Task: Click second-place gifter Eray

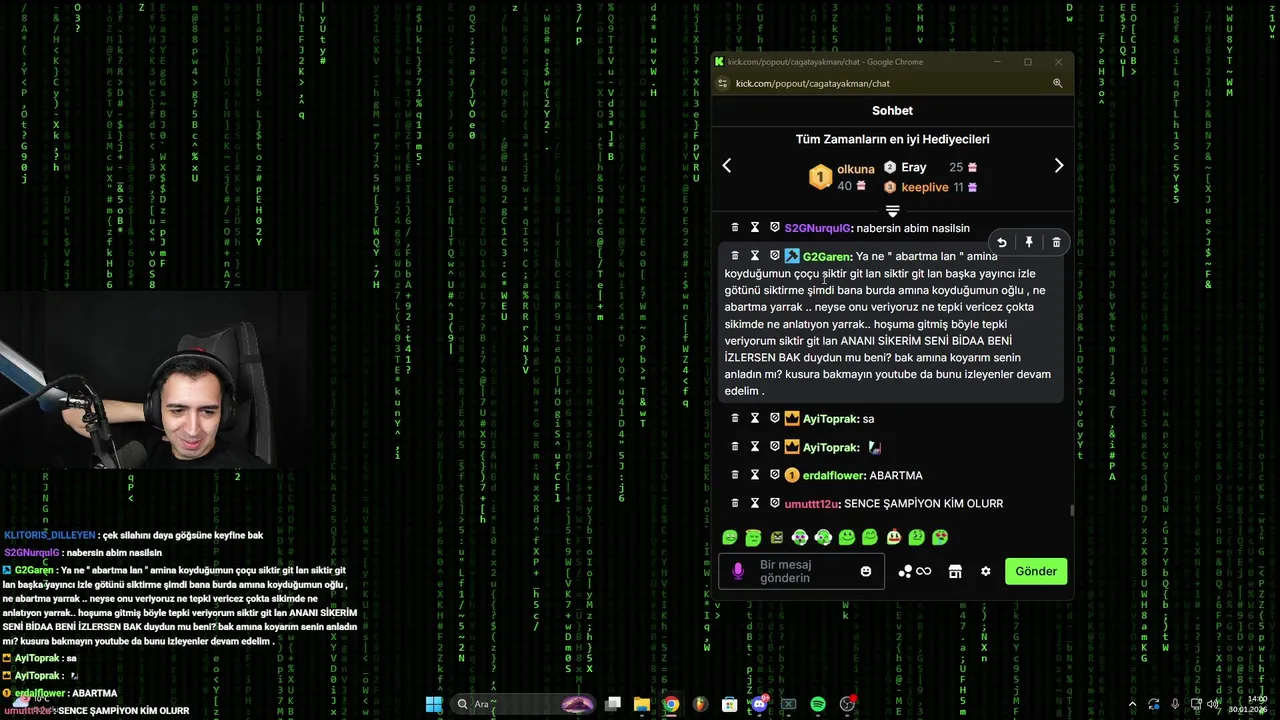Action: point(914,167)
